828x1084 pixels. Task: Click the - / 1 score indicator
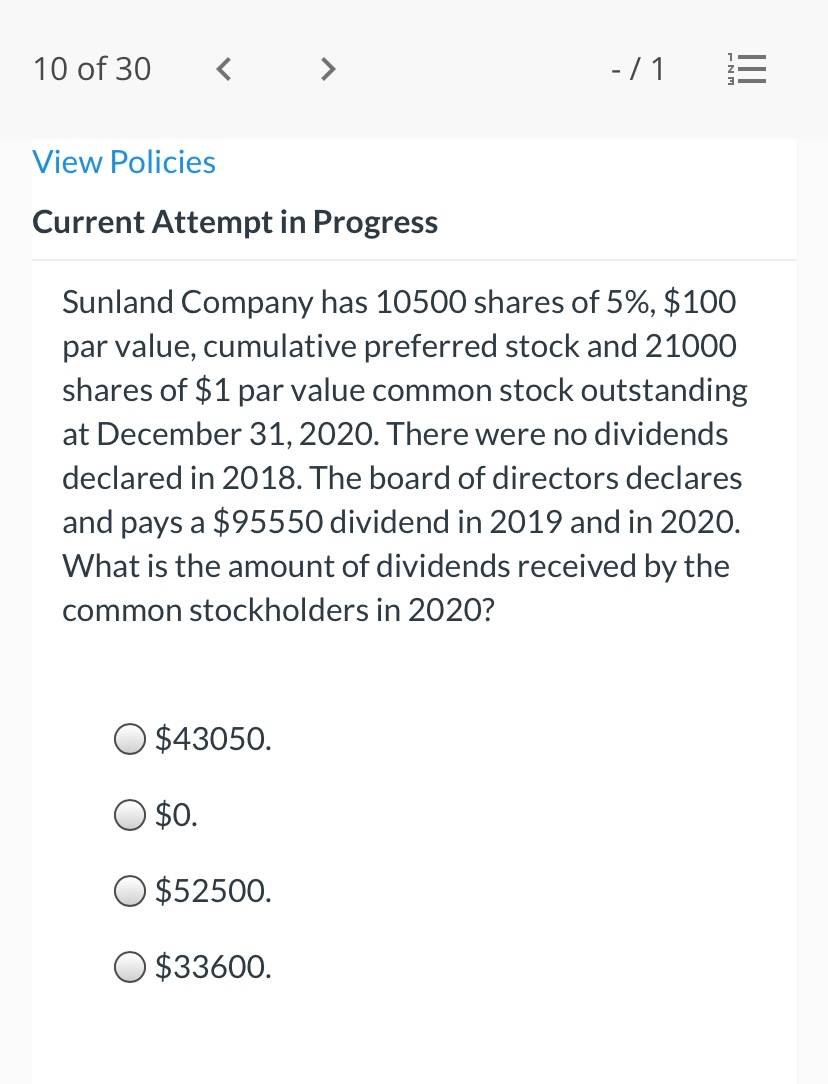[637, 69]
